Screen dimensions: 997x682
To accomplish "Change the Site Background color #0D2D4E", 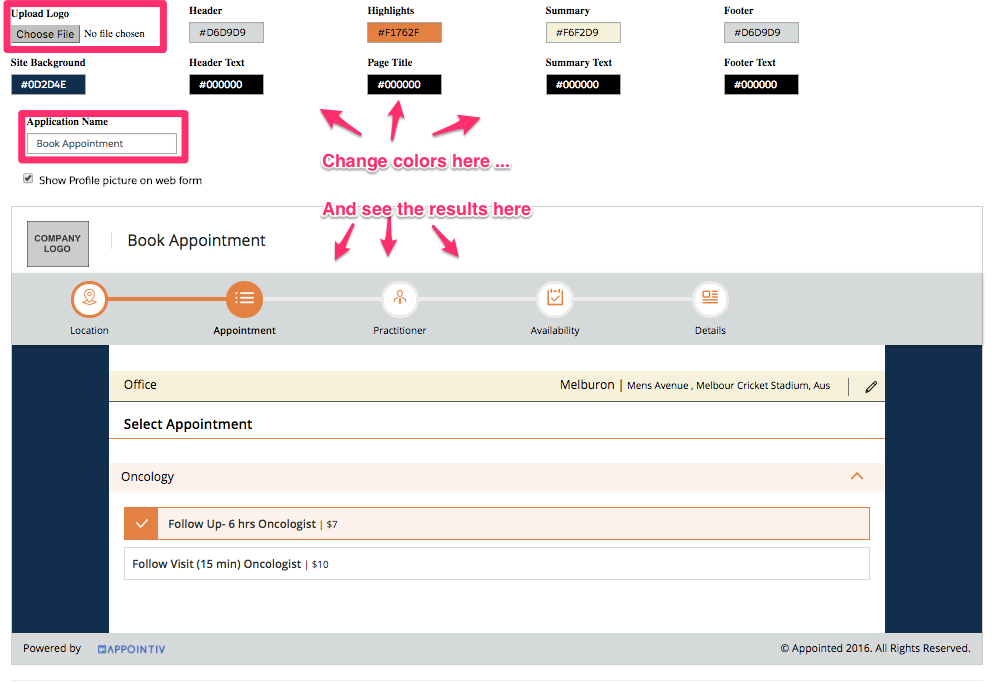I will click(48, 85).
